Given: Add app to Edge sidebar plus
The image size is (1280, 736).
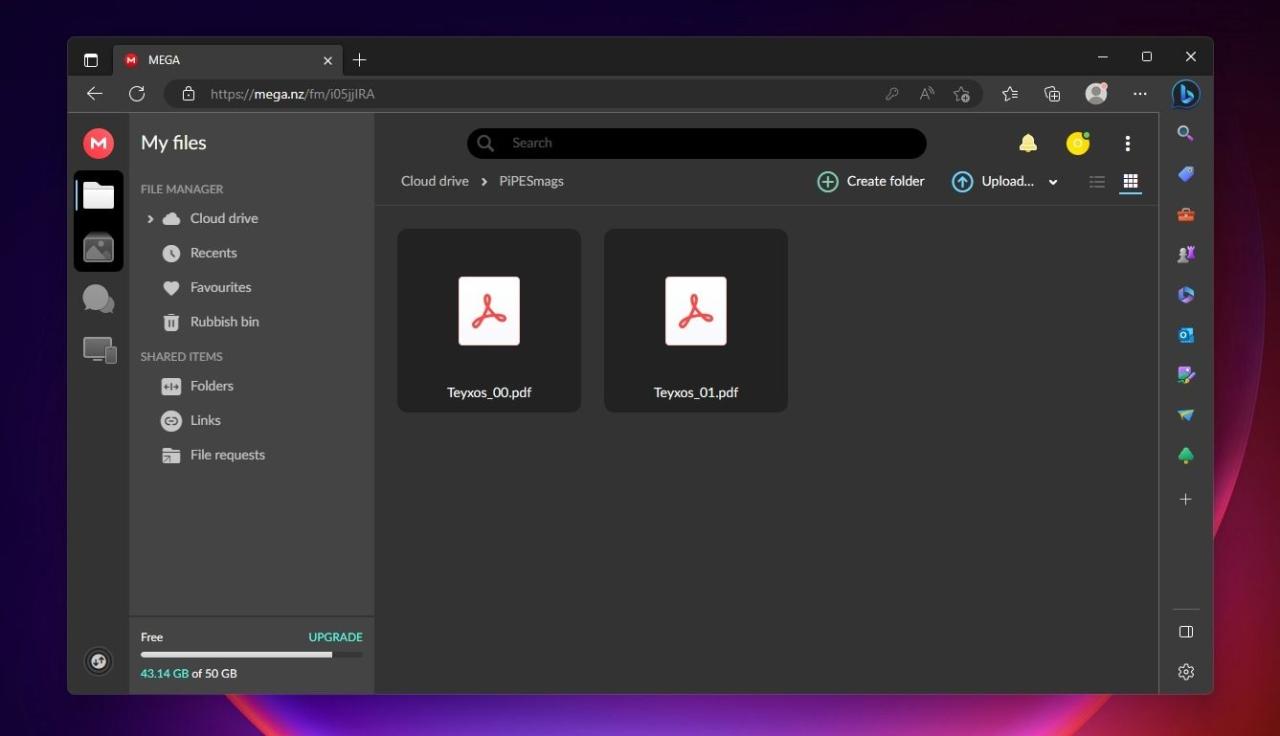Looking at the screenshot, I should (x=1186, y=499).
